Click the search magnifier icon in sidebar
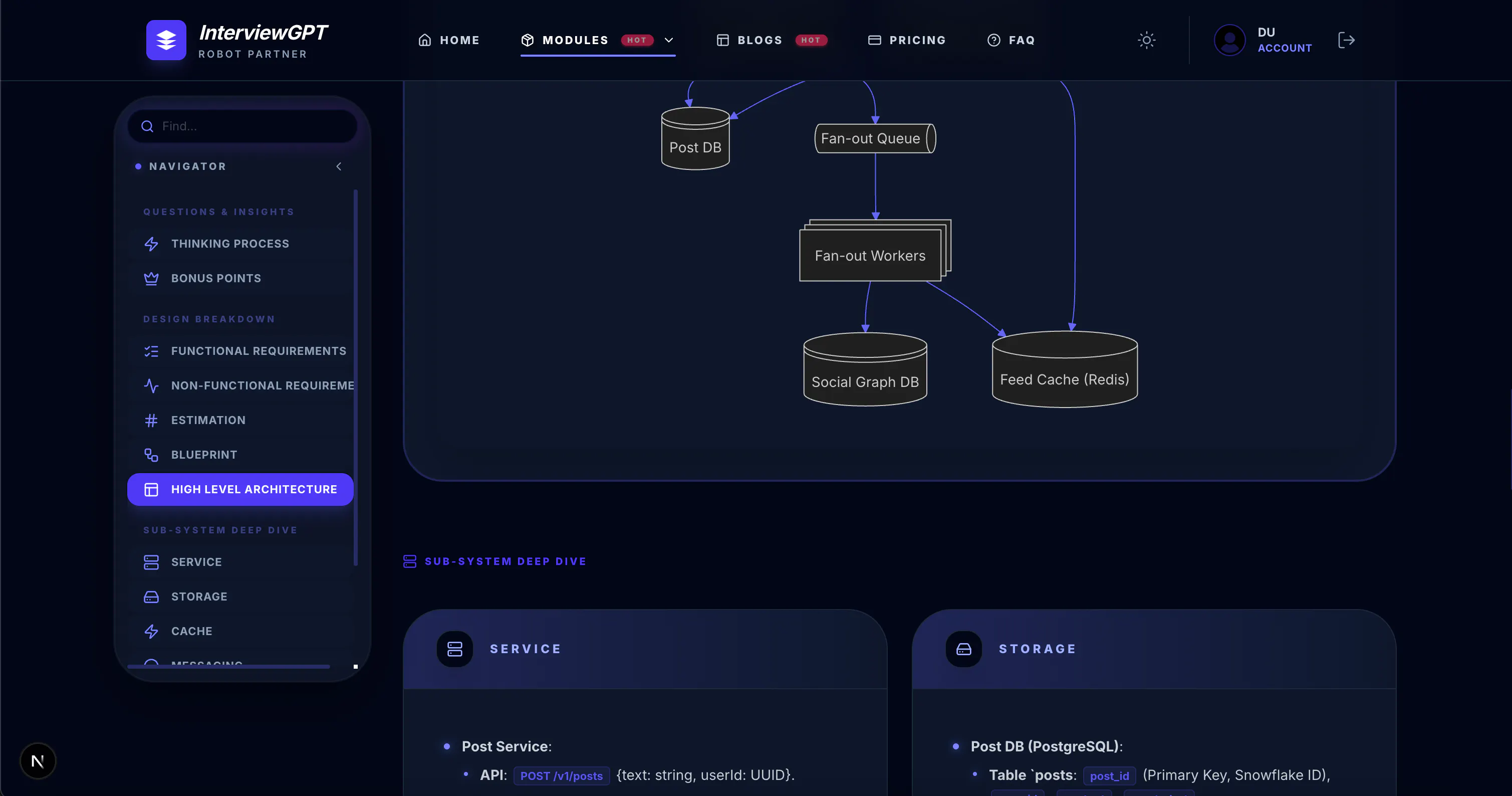The width and height of the screenshot is (1512, 796). pos(147,126)
